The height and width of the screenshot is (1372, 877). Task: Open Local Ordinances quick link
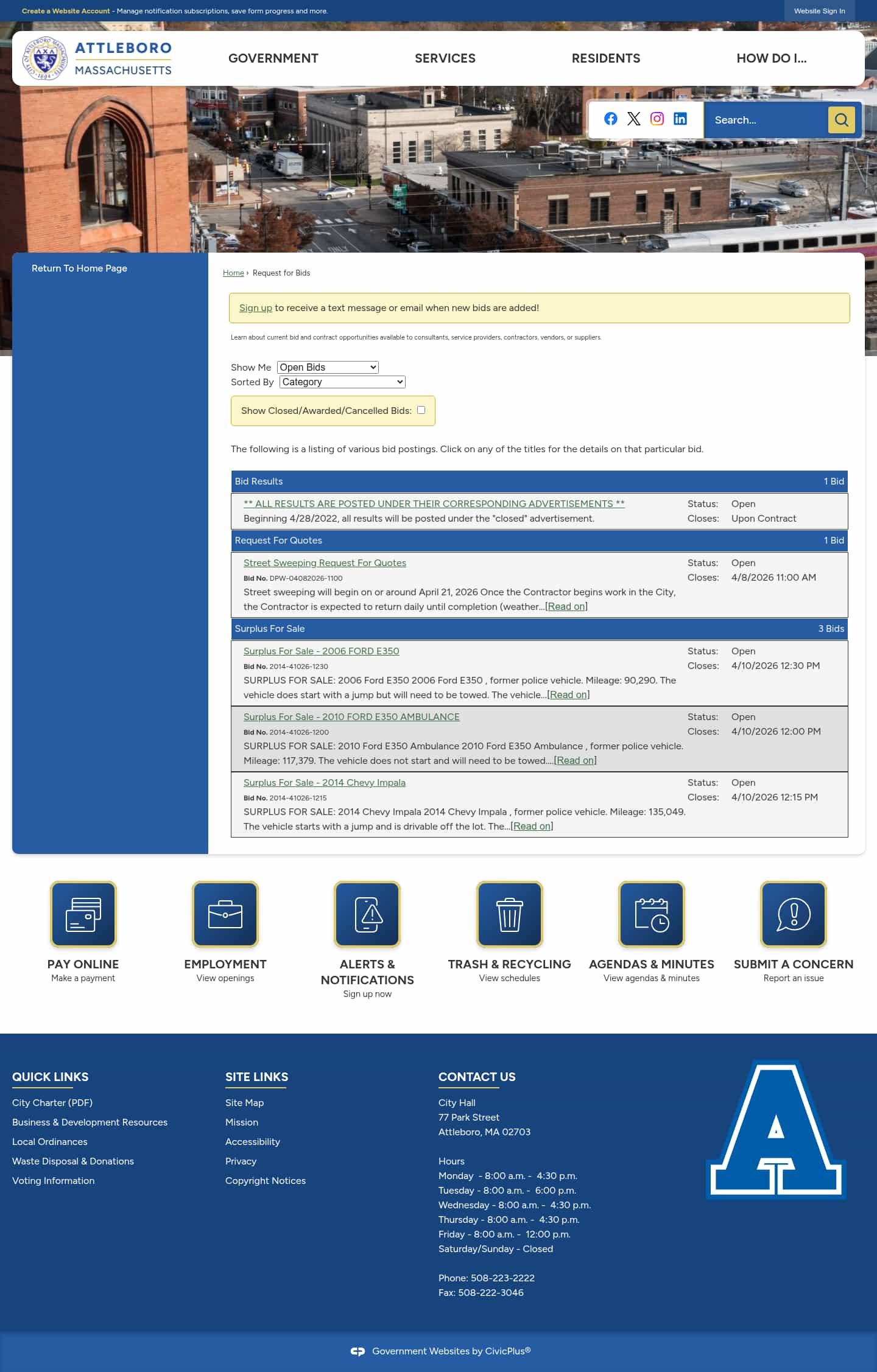click(50, 1141)
